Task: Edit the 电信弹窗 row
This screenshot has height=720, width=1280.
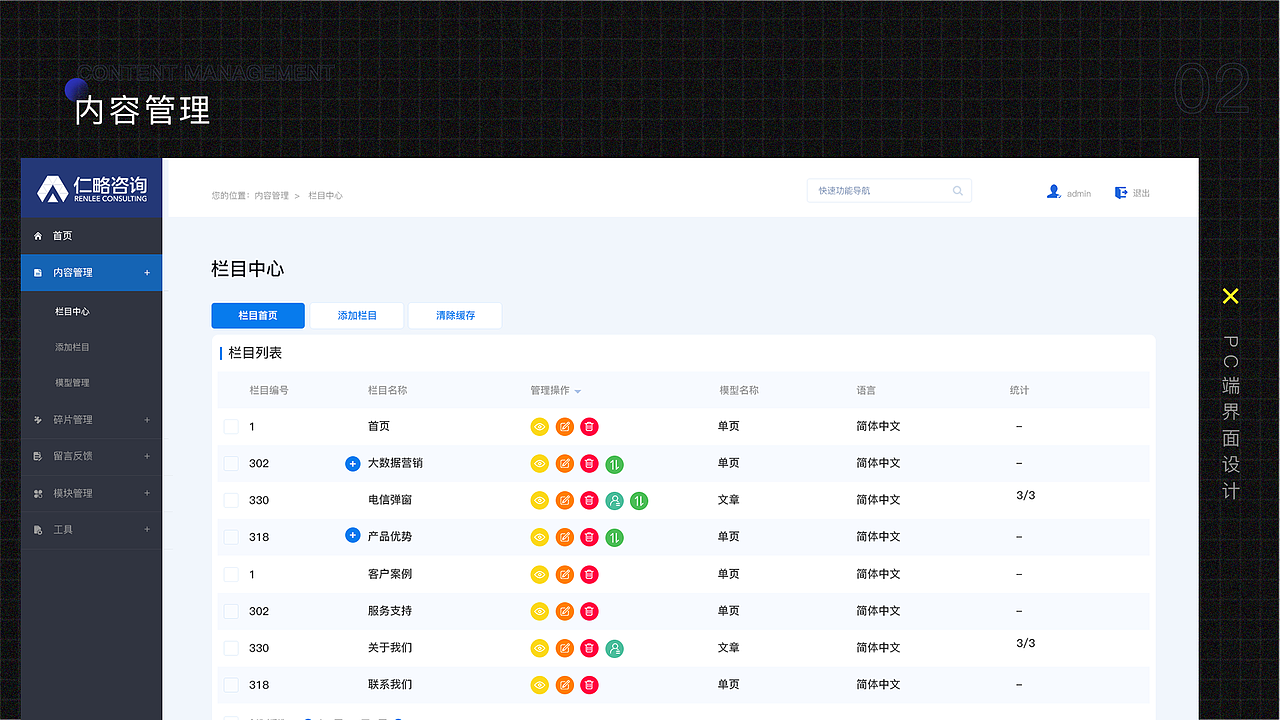Action: tap(565, 501)
